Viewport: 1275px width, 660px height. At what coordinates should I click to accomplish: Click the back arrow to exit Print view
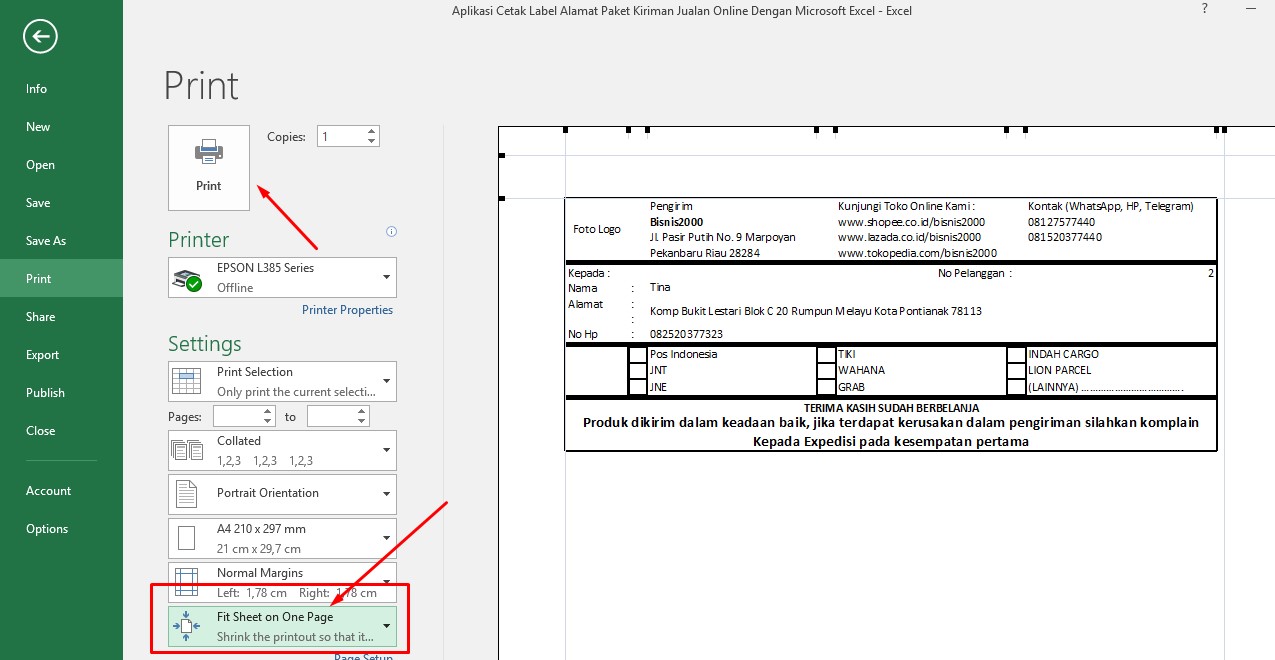click(x=38, y=35)
